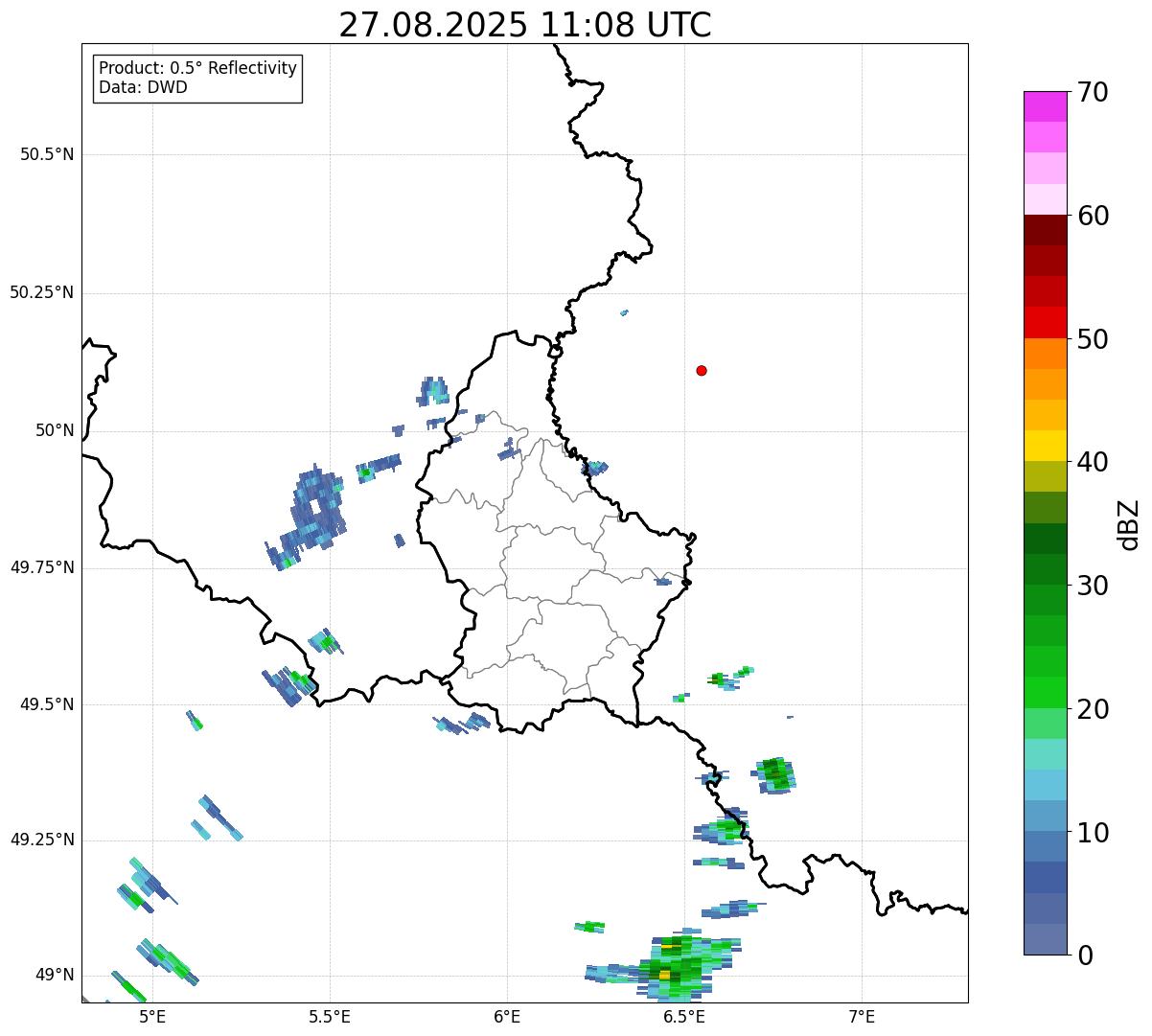Viewport: 1152px width, 1036px height.
Task: Click the yellow colorbar segment above 40
Action: click(x=1046, y=446)
